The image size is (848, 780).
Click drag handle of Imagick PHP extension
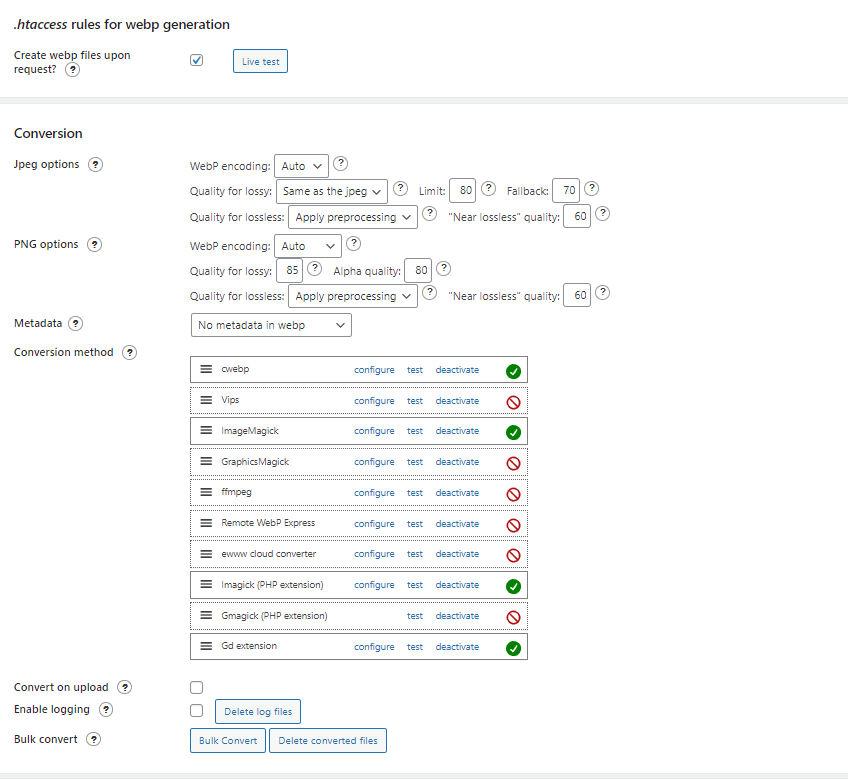(206, 585)
